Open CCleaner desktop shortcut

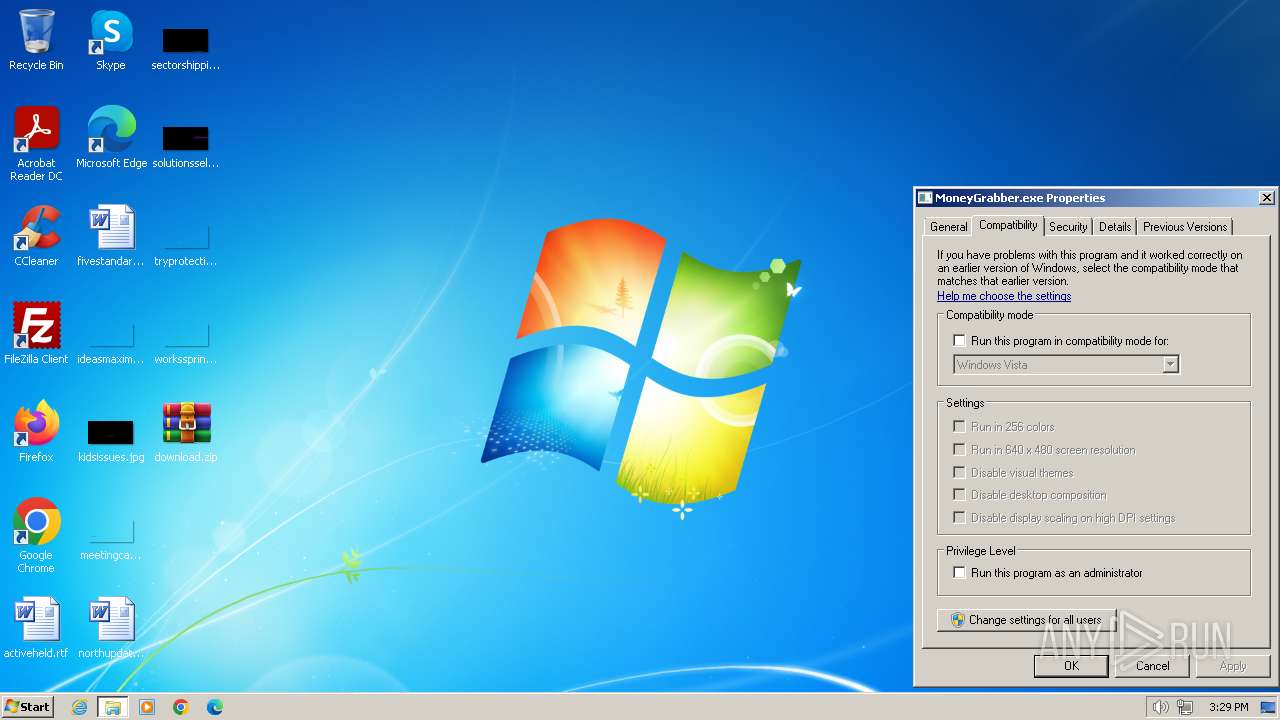tap(36, 236)
